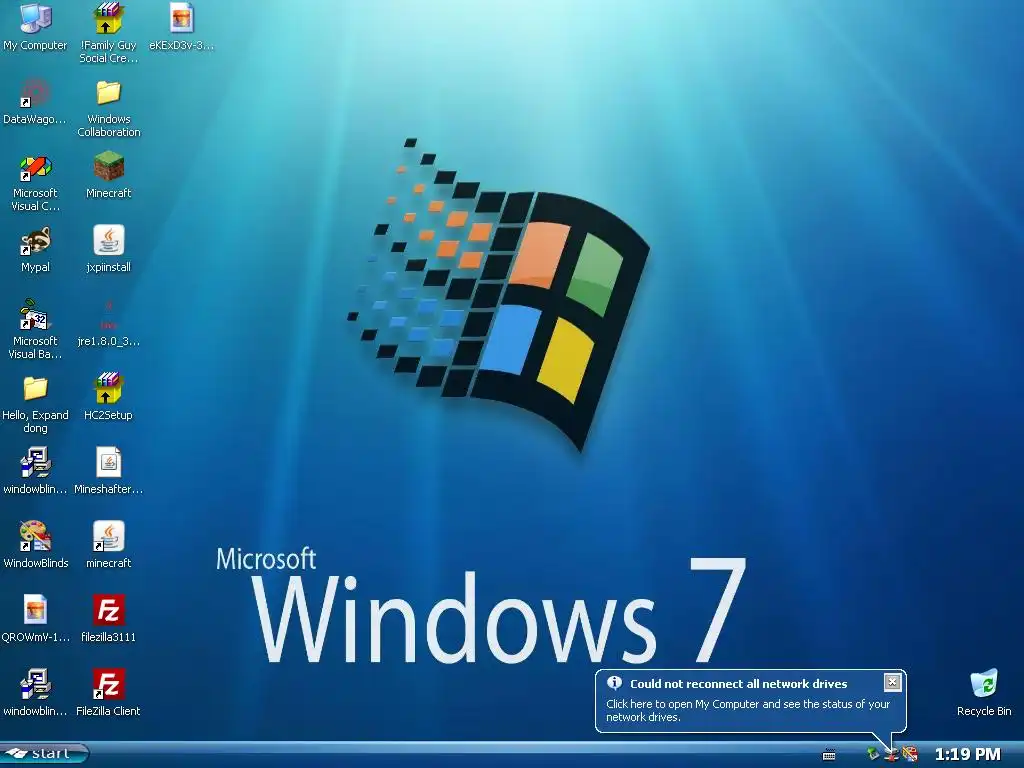Click the 'Could not reconnect all network drives' title

pos(739,684)
